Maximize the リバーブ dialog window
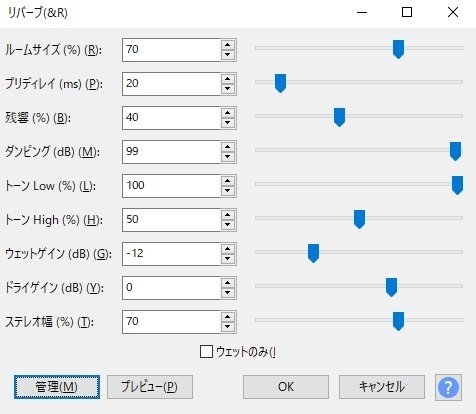Image resolution: width=476 pixels, height=414 pixels. pos(407,12)
